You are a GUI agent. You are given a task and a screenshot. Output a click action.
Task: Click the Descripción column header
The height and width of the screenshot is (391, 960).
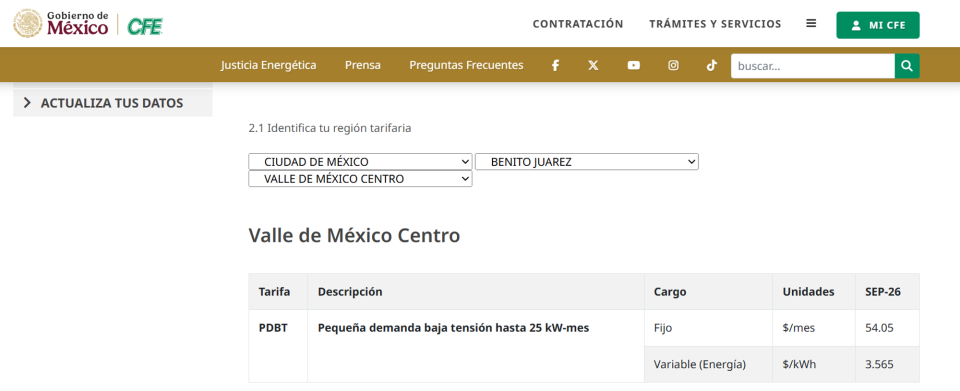[x=476, y=292]
